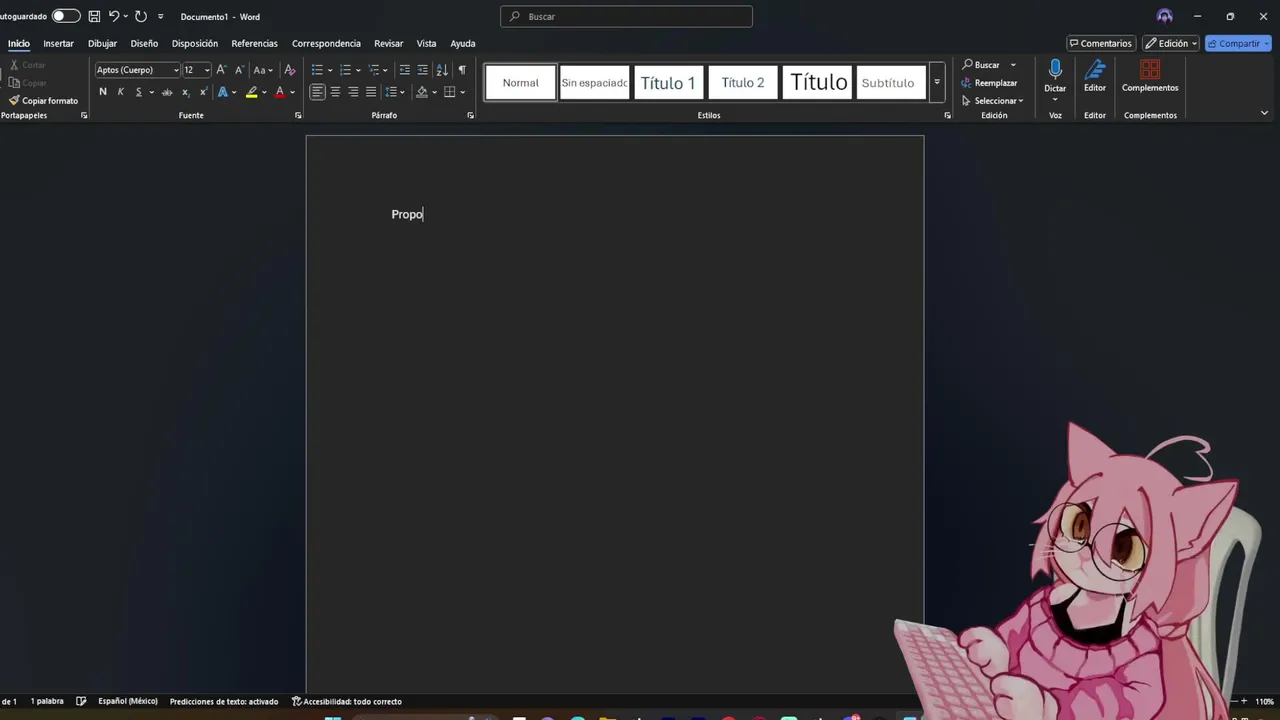
Task: Toggle underline (S) formatting
Action: [x=139, y=91]
